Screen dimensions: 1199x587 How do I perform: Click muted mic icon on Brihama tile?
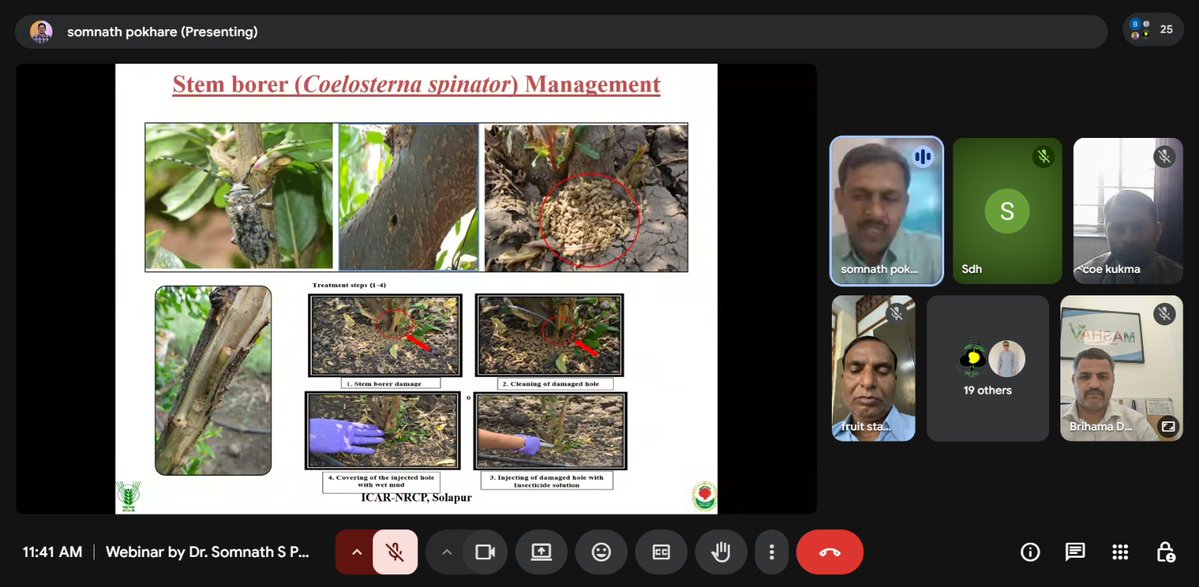[1165, 313]
